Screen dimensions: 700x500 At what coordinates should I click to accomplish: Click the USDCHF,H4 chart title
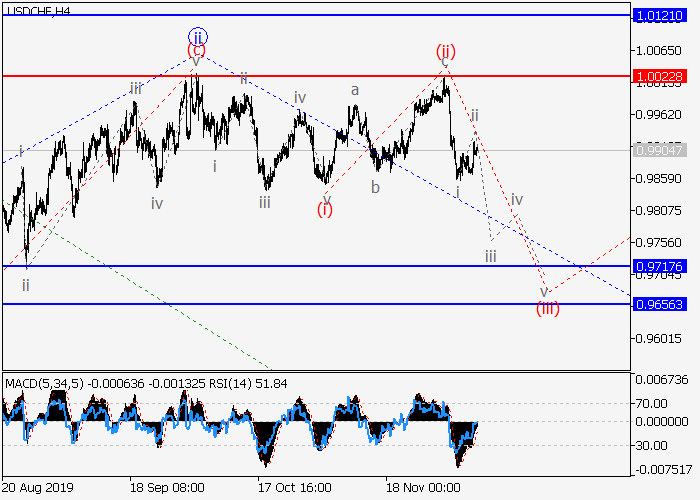pyautogui.click(x=37, y=9)
